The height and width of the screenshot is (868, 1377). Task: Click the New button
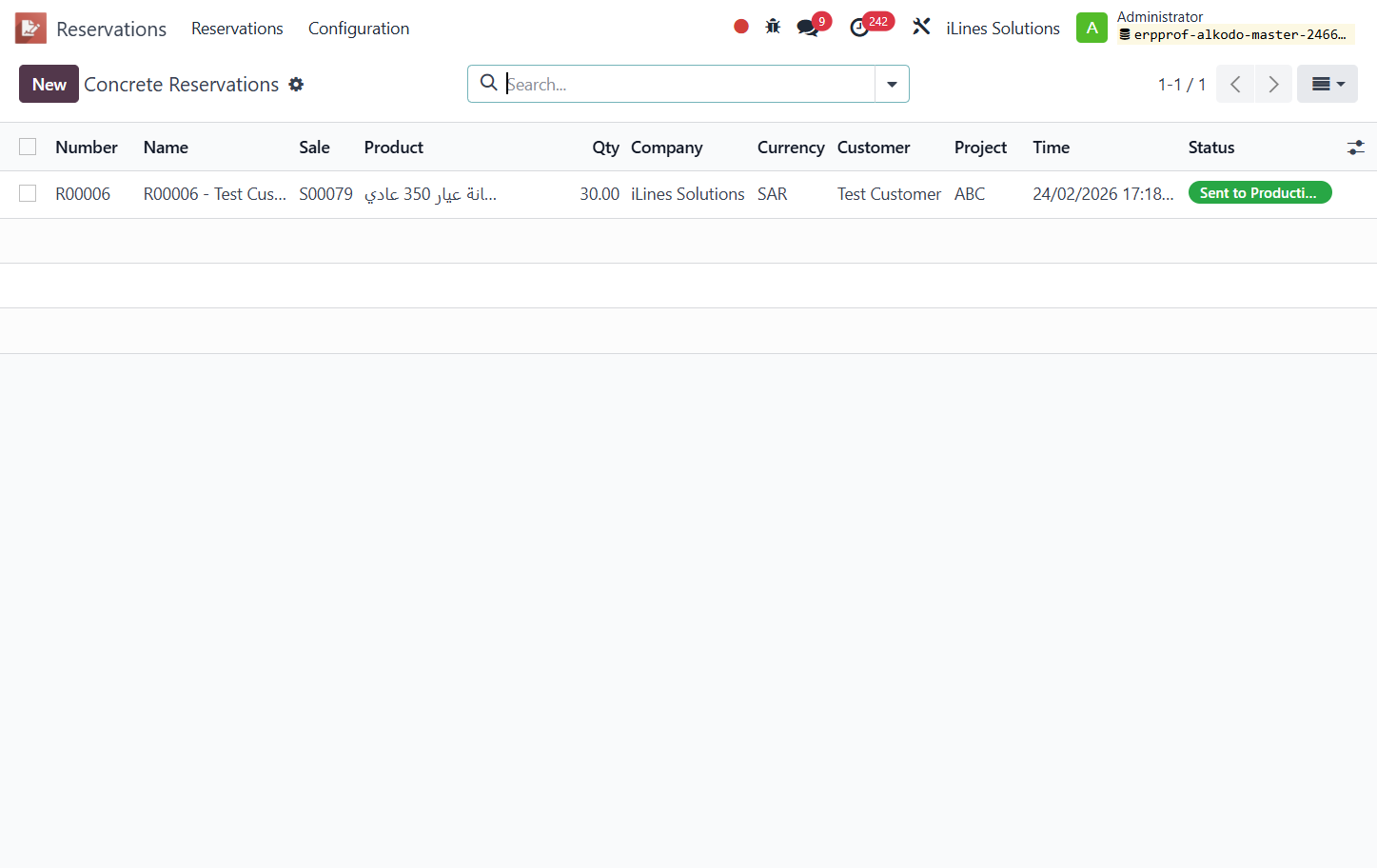pos(49,84)
